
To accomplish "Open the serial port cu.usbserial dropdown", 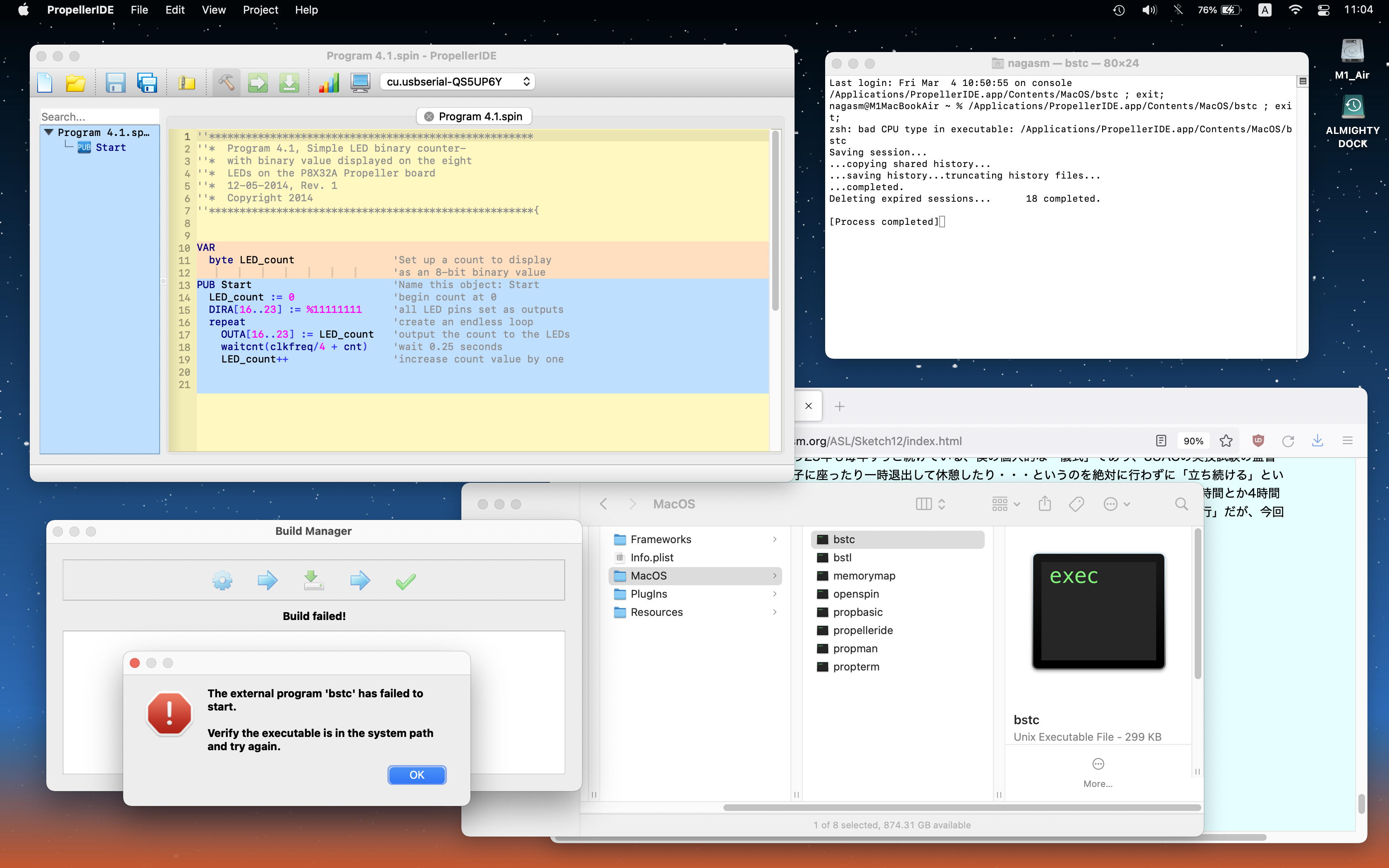I will click(457, 82).
